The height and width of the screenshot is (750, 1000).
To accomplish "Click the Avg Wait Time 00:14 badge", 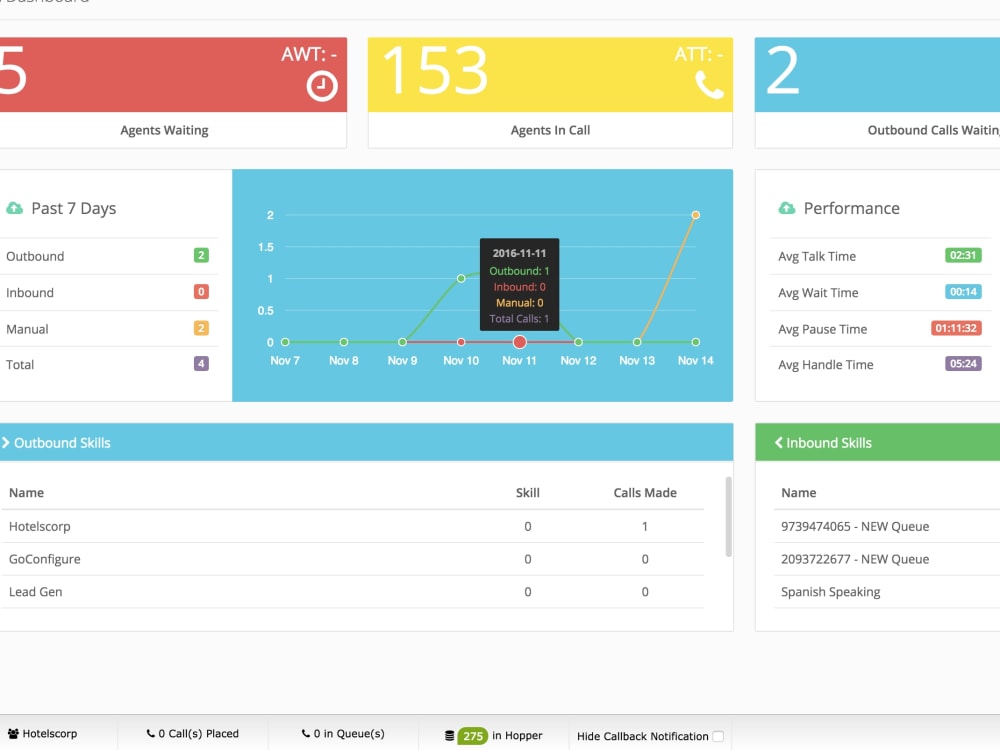I will pyautogui.click(x=963, y=291).
